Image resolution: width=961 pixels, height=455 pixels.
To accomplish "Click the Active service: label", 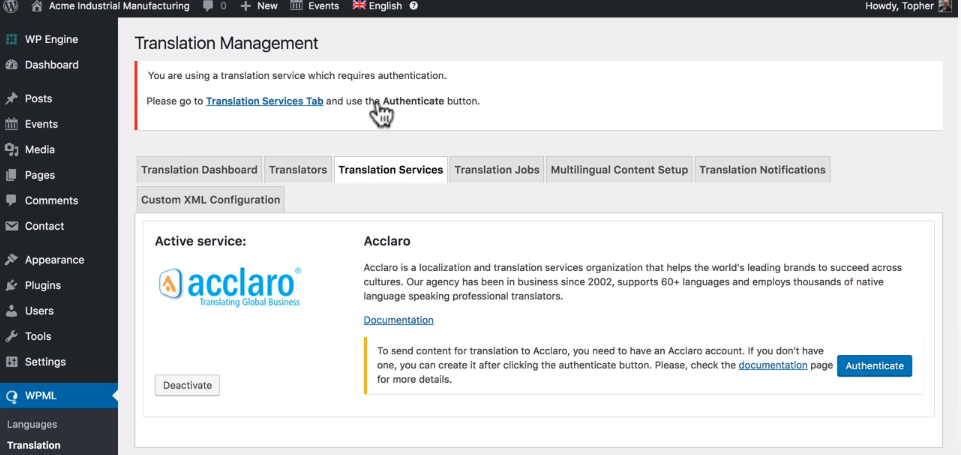I will [200, 242].
